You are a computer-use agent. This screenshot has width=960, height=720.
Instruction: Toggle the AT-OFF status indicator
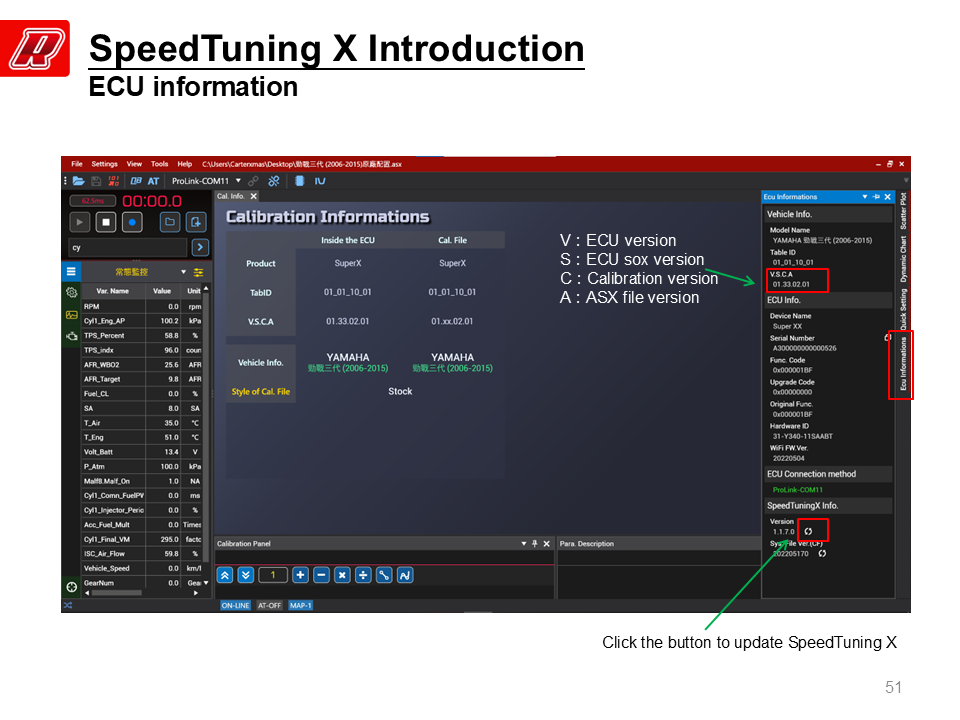(x=269, y=606)
